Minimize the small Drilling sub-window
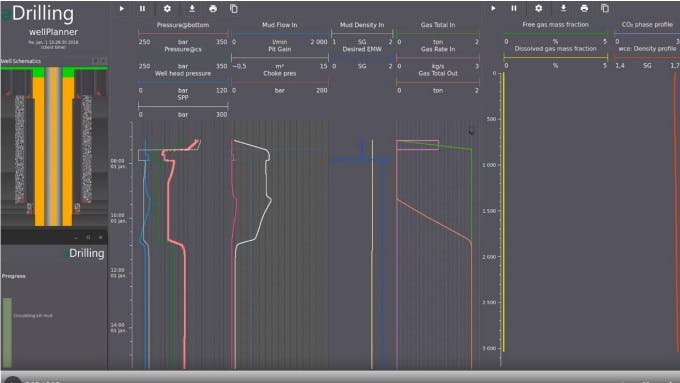This screenshot has height=383, width=680. 76,237
